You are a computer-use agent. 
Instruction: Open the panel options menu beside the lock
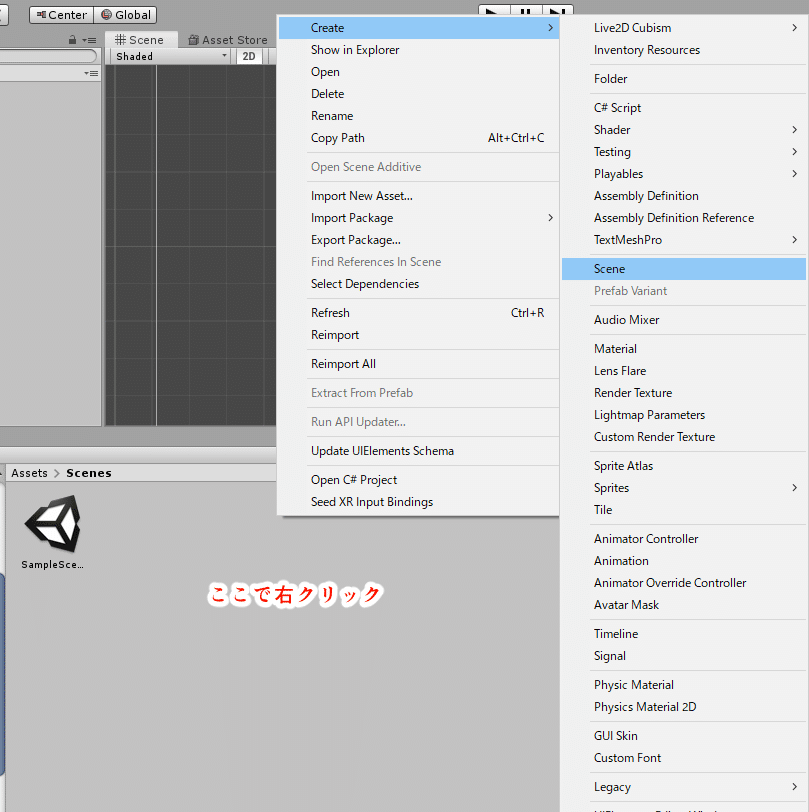[89, 40]
